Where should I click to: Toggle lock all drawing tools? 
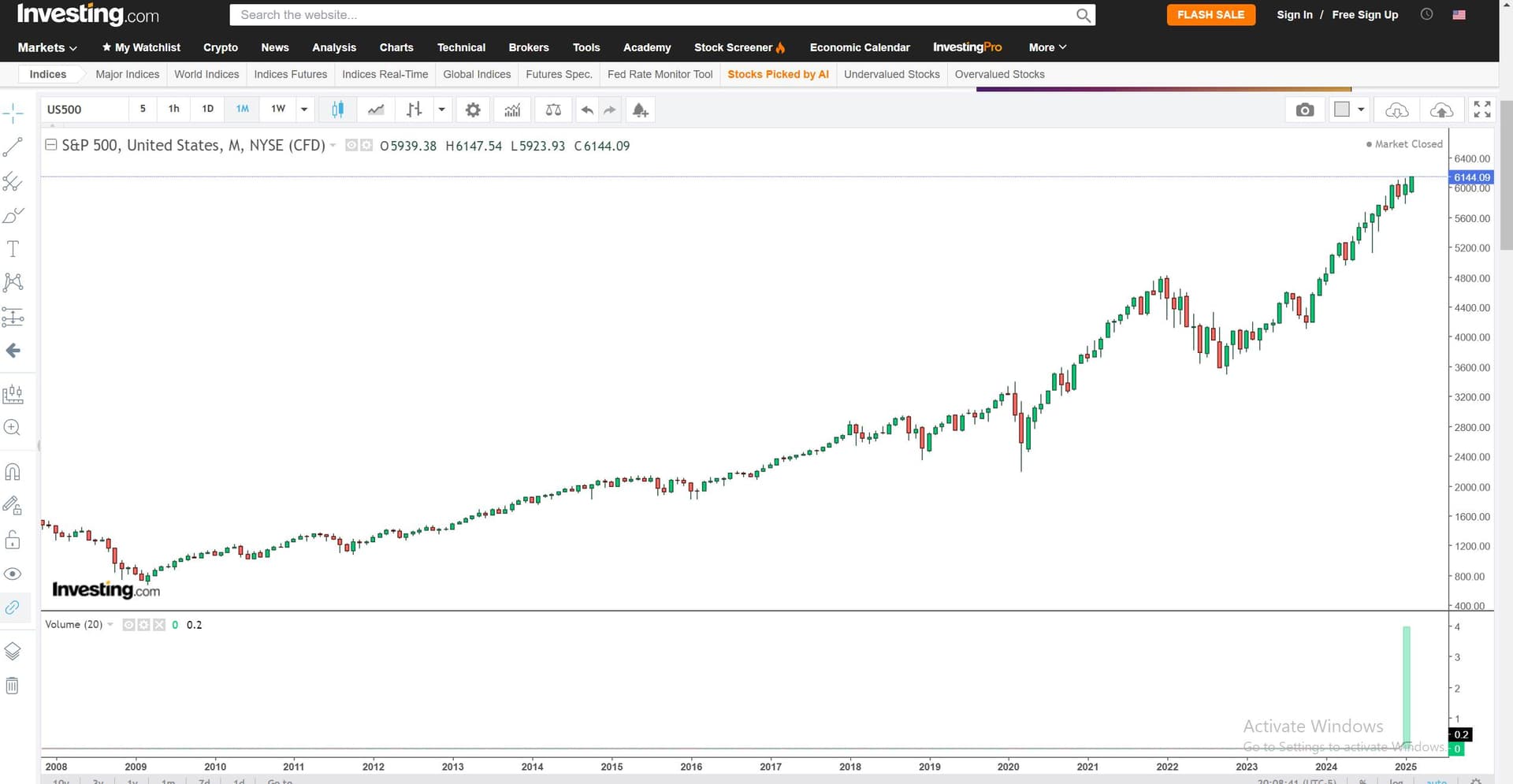(x=13, y=540)
